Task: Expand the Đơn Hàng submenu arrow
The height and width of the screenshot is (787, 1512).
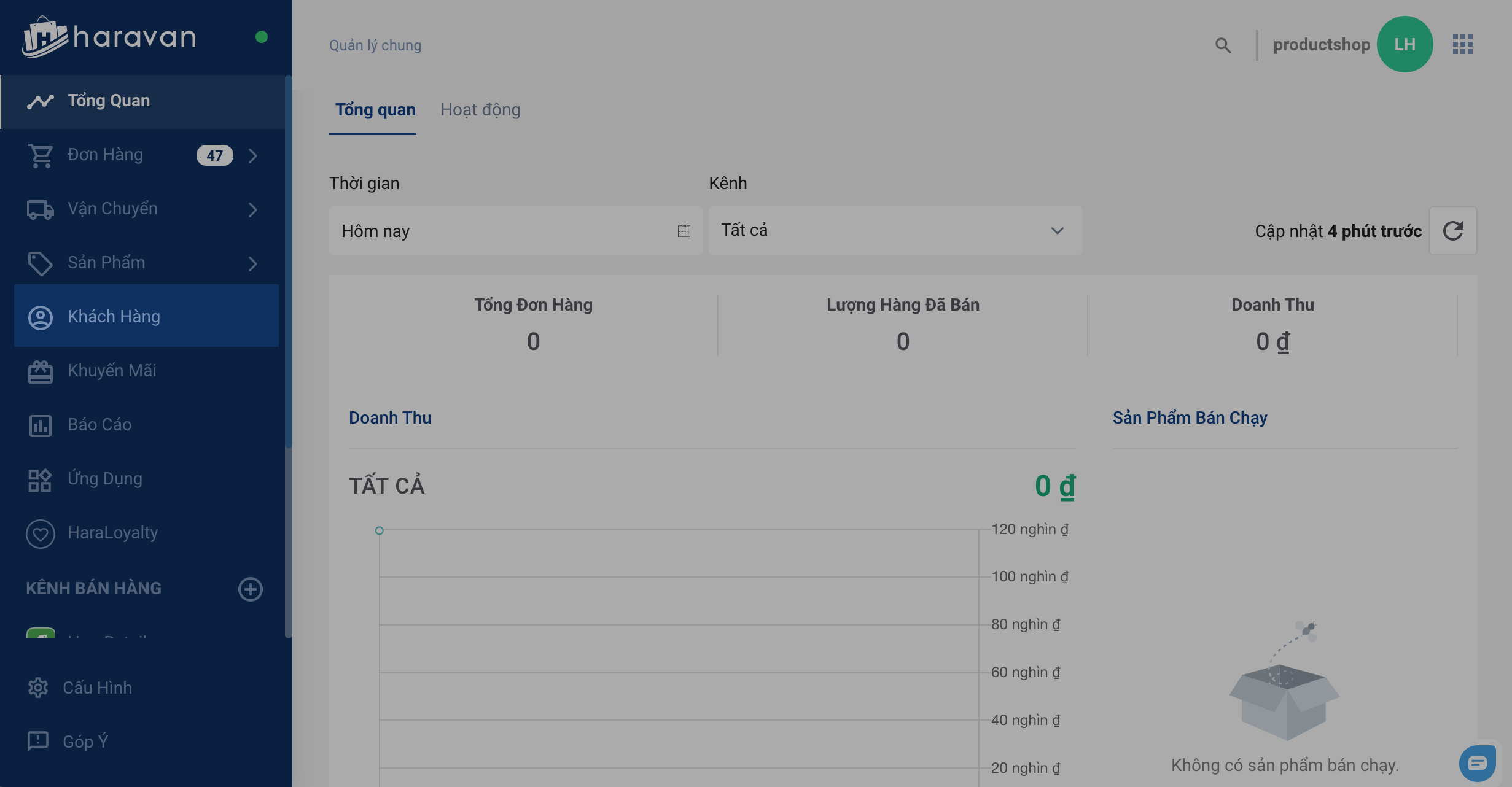Action: point(252,155)
